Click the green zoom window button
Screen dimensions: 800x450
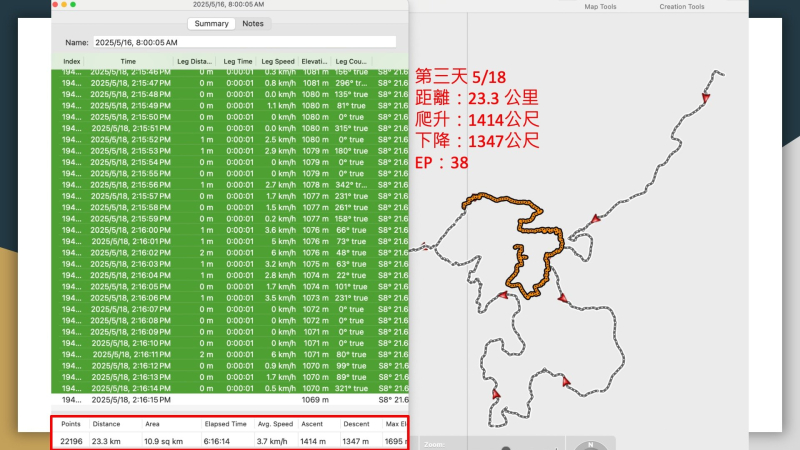(72, 4)
